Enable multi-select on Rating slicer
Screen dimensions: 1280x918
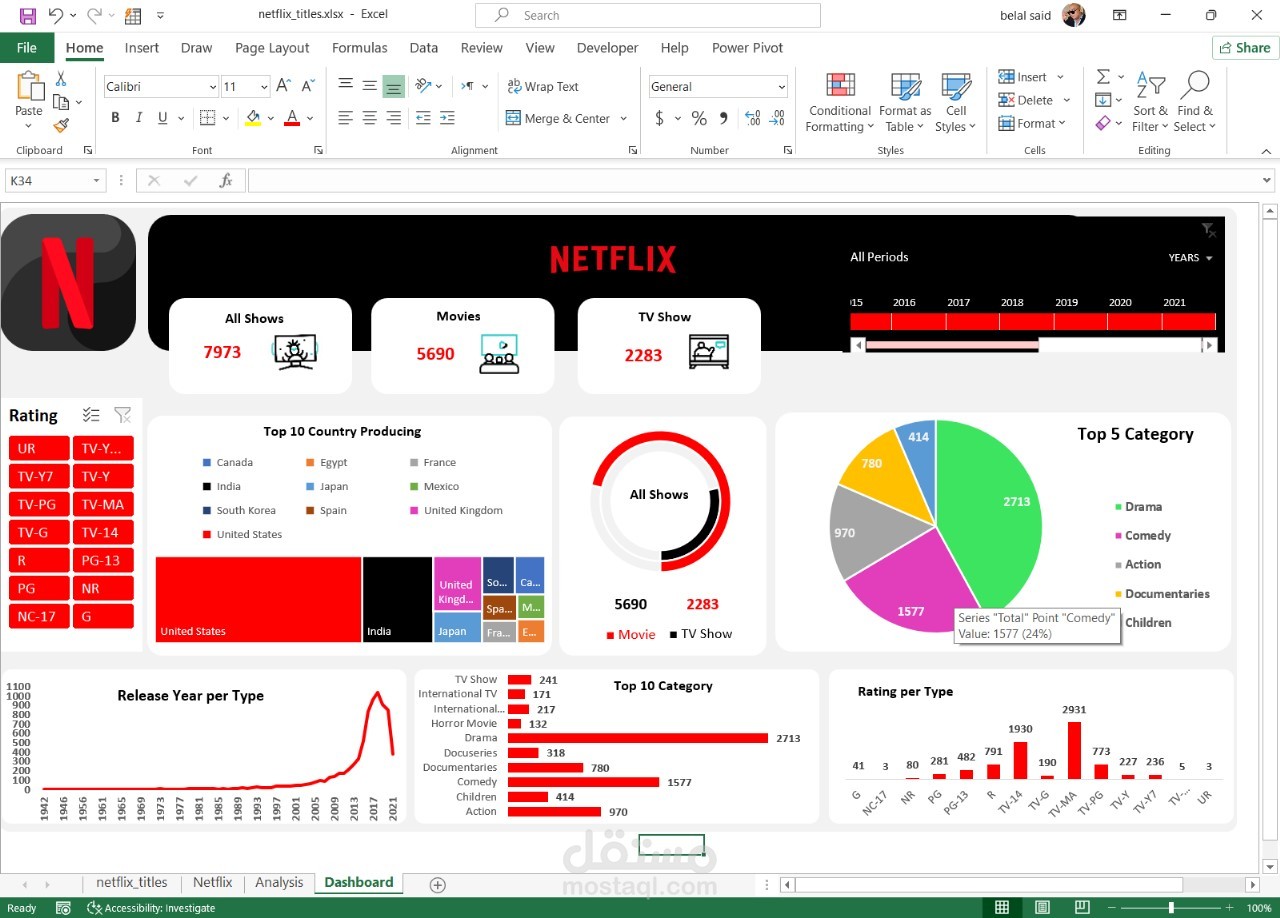click(x=91, y=415)
